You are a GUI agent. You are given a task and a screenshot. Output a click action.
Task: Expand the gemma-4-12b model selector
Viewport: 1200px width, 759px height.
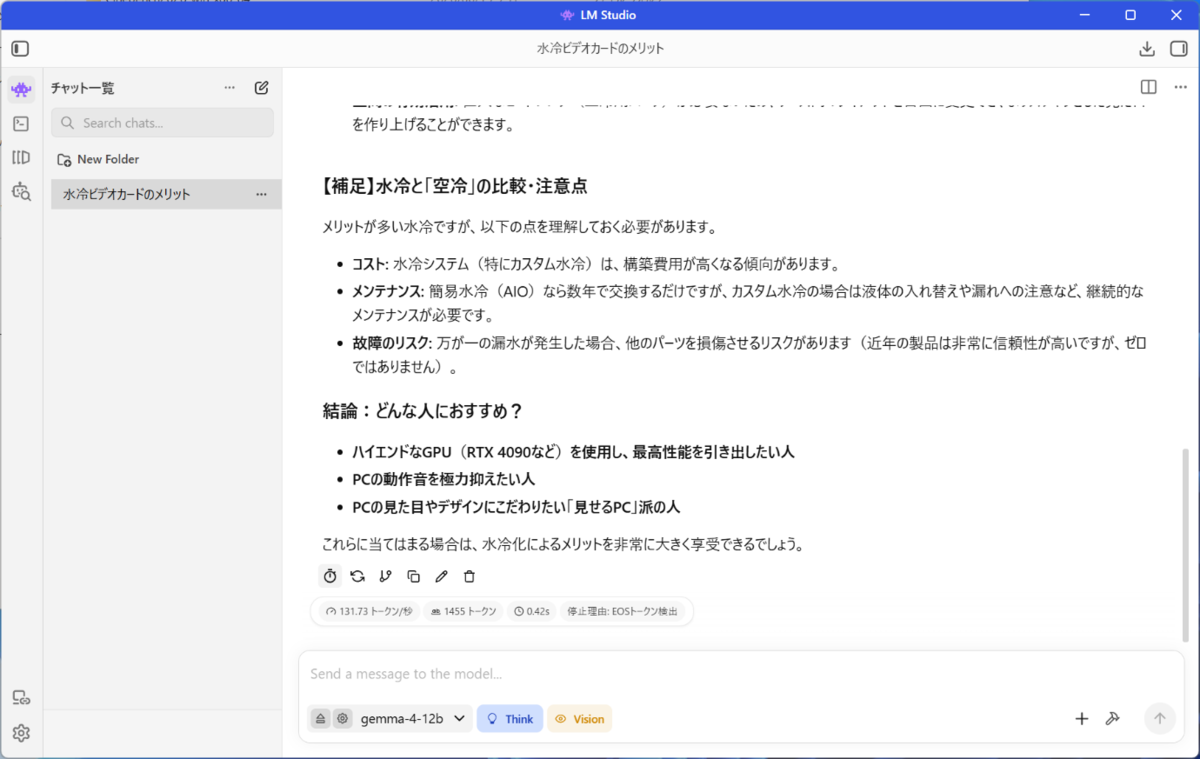pyautogui.click(x=415, y=718)
